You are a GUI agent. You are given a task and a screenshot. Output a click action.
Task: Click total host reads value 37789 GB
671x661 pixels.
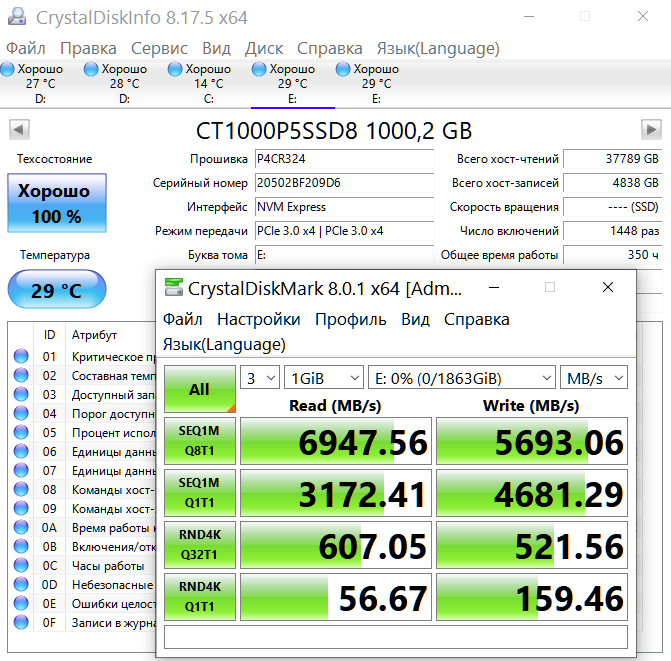612,159
